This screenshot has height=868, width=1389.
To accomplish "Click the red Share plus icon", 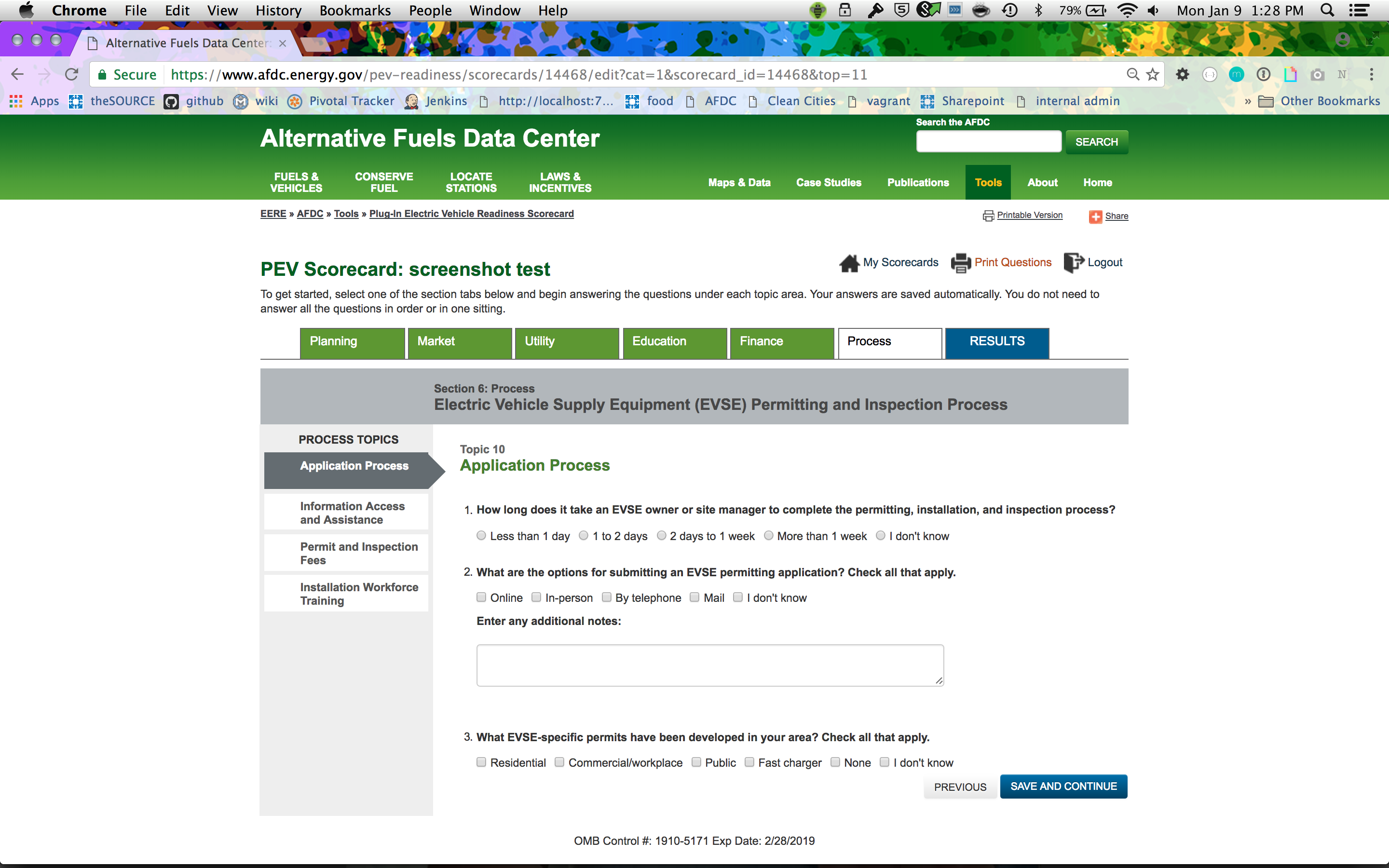I will (x=1095, y=217).
